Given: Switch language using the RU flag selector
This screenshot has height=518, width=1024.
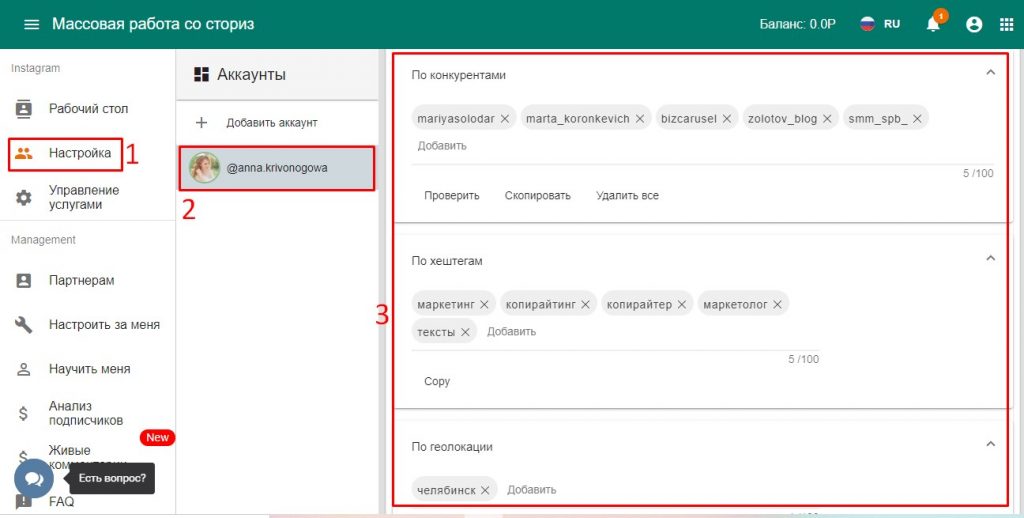Looking at the screenshot, I should point(881,24).
